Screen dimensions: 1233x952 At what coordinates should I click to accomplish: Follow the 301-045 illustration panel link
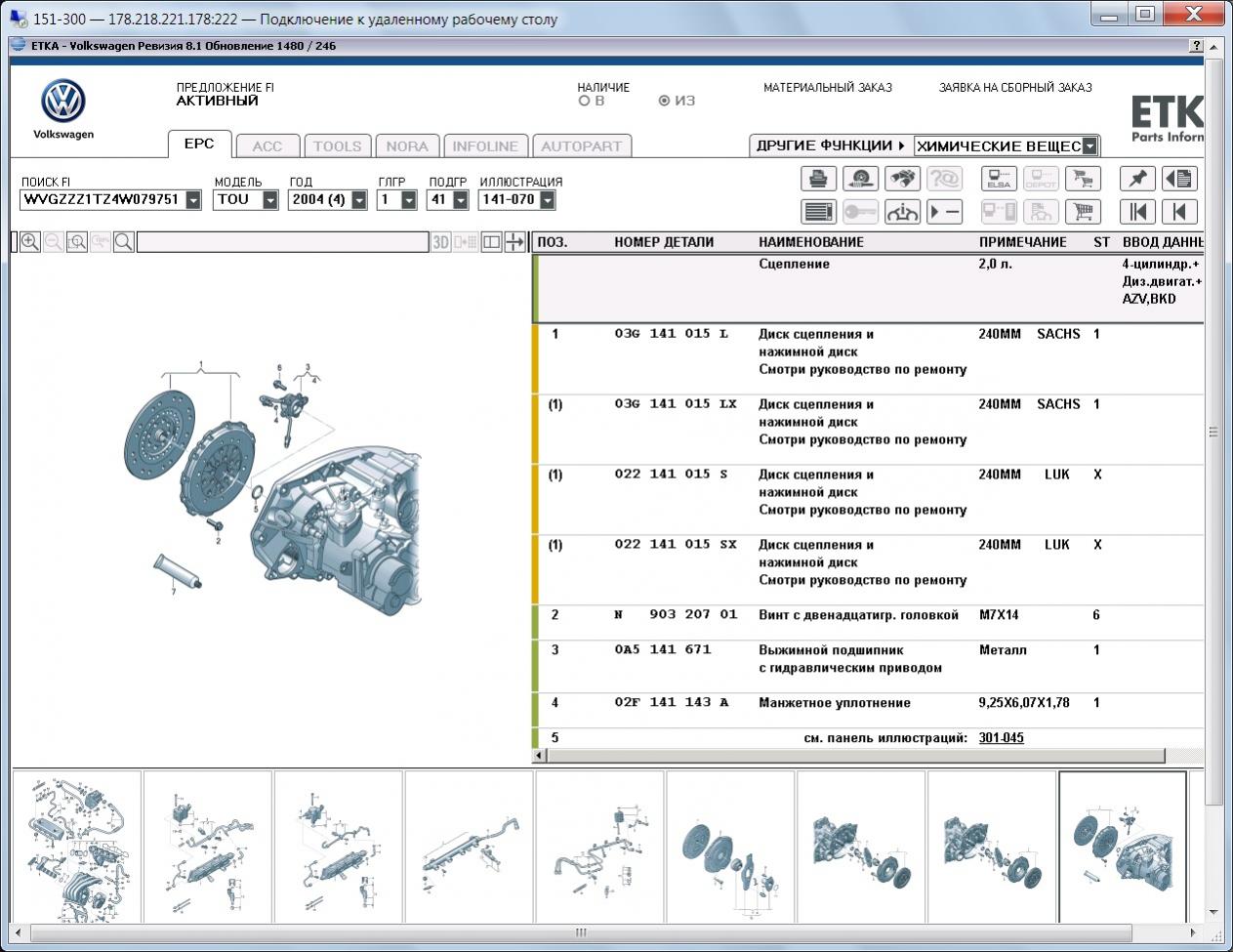coord(1002,738)
